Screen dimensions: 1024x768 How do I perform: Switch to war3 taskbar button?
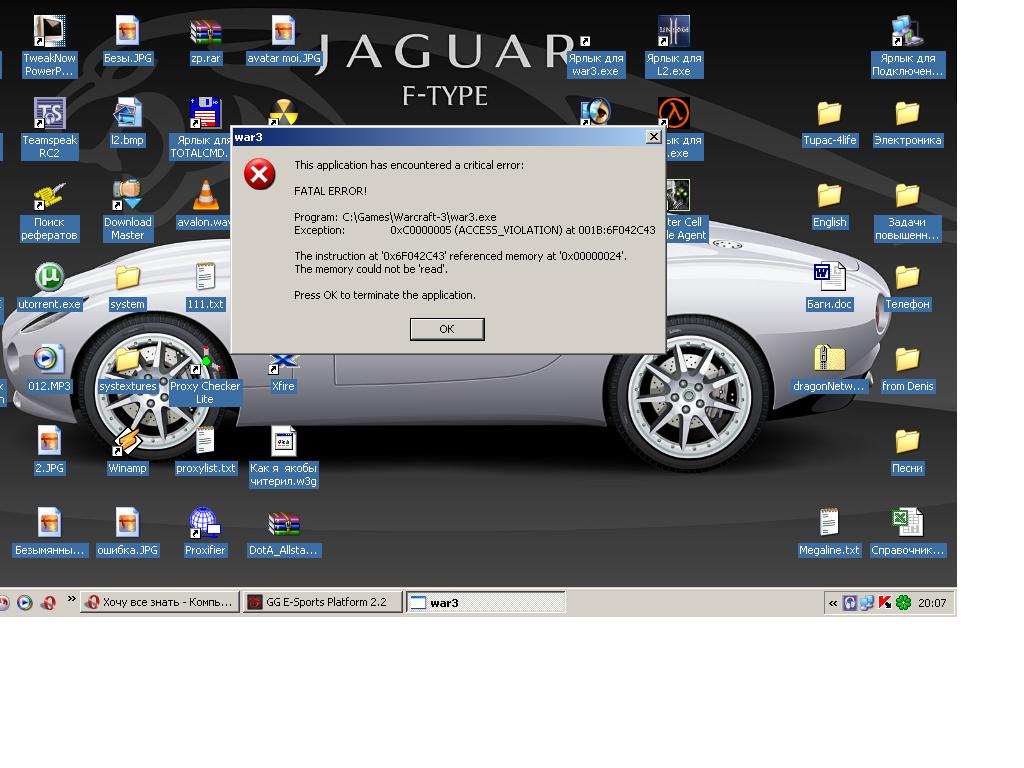pos(486,602)
